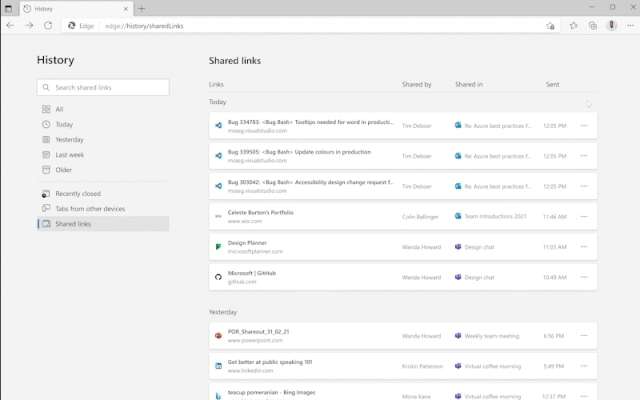Select Last week in the sidebar
The image size is (640, 400).
70,155
